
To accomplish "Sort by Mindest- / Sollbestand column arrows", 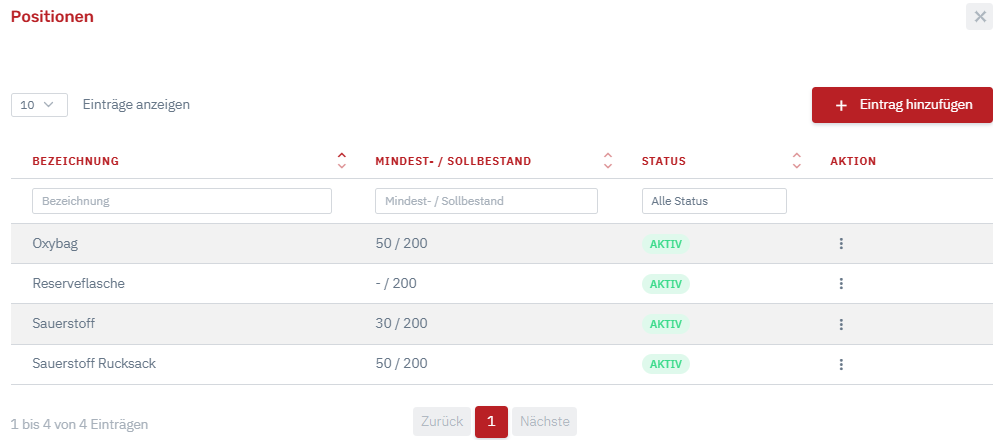I will 607,161.
